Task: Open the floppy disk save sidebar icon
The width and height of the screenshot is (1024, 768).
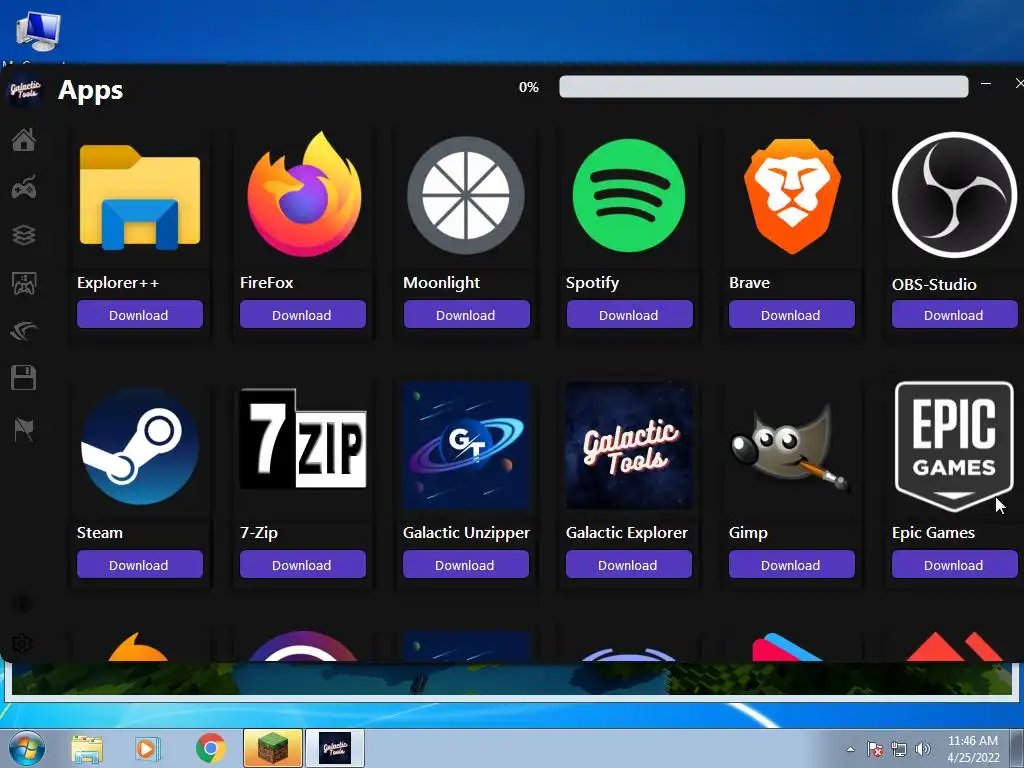Action: (x=24, y=377)
